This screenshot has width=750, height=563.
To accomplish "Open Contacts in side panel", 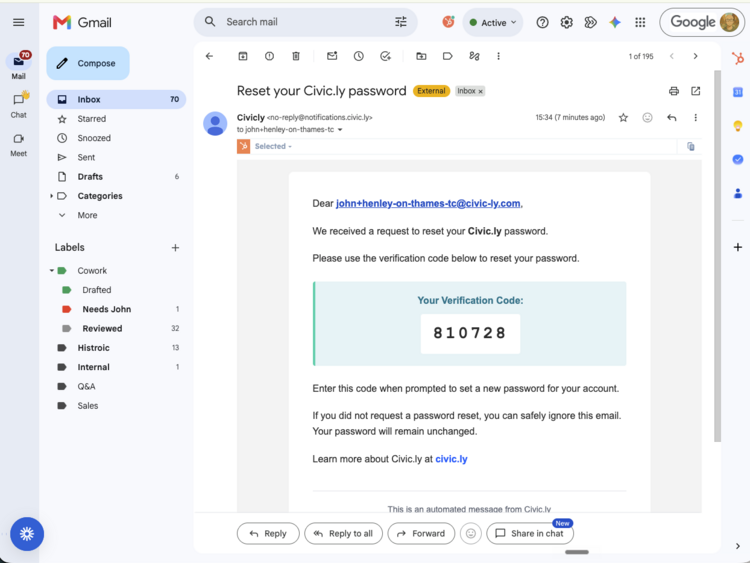I will 738,194.
